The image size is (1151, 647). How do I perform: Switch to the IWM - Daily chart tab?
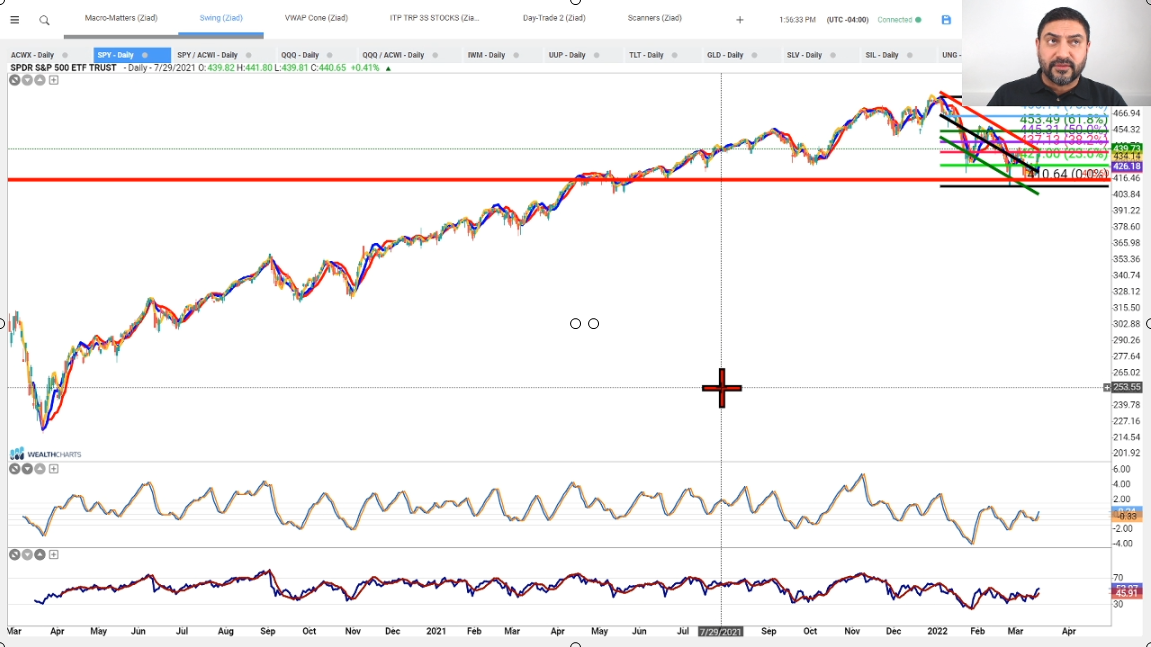pyautogui.click(x=486, y=55)
